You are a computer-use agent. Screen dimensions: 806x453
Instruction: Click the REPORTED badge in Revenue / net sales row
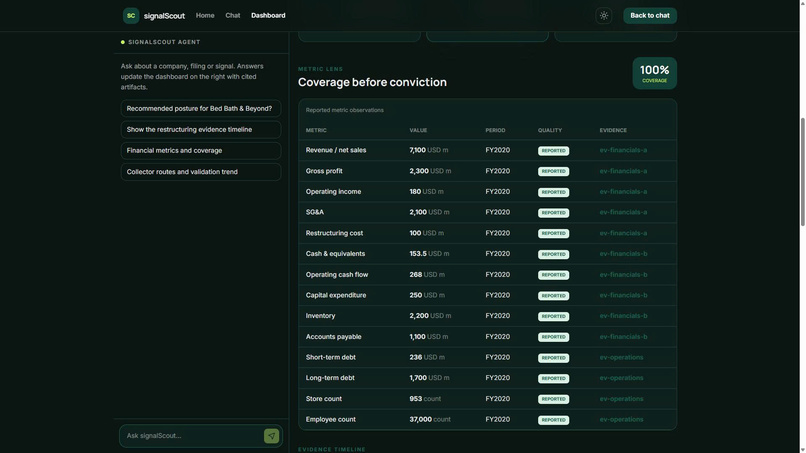coord(553,151)
